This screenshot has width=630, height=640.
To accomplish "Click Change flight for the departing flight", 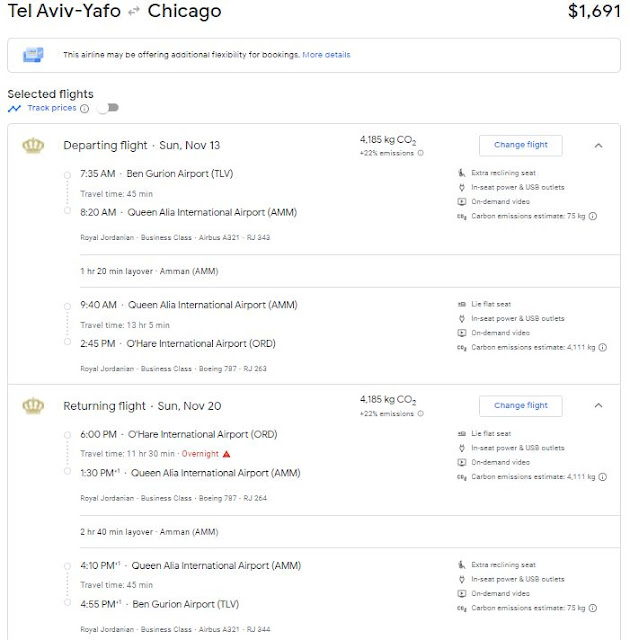I will point(520,145).
